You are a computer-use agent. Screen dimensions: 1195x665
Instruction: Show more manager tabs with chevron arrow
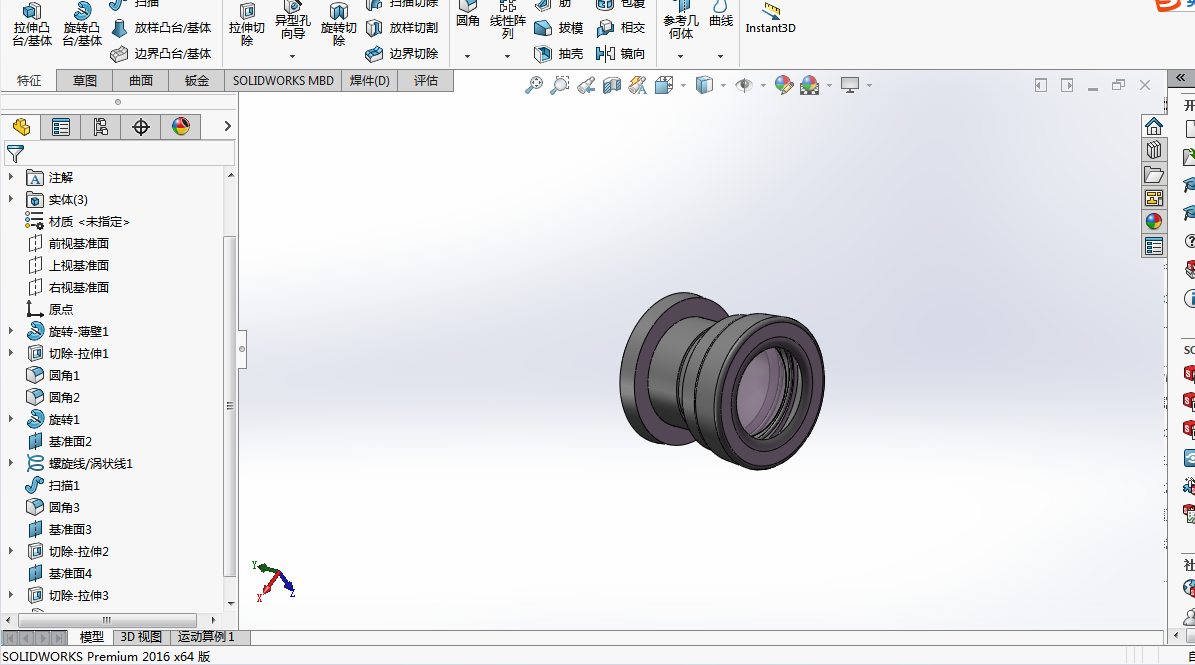pyautogui.click(x=227, y=126)
